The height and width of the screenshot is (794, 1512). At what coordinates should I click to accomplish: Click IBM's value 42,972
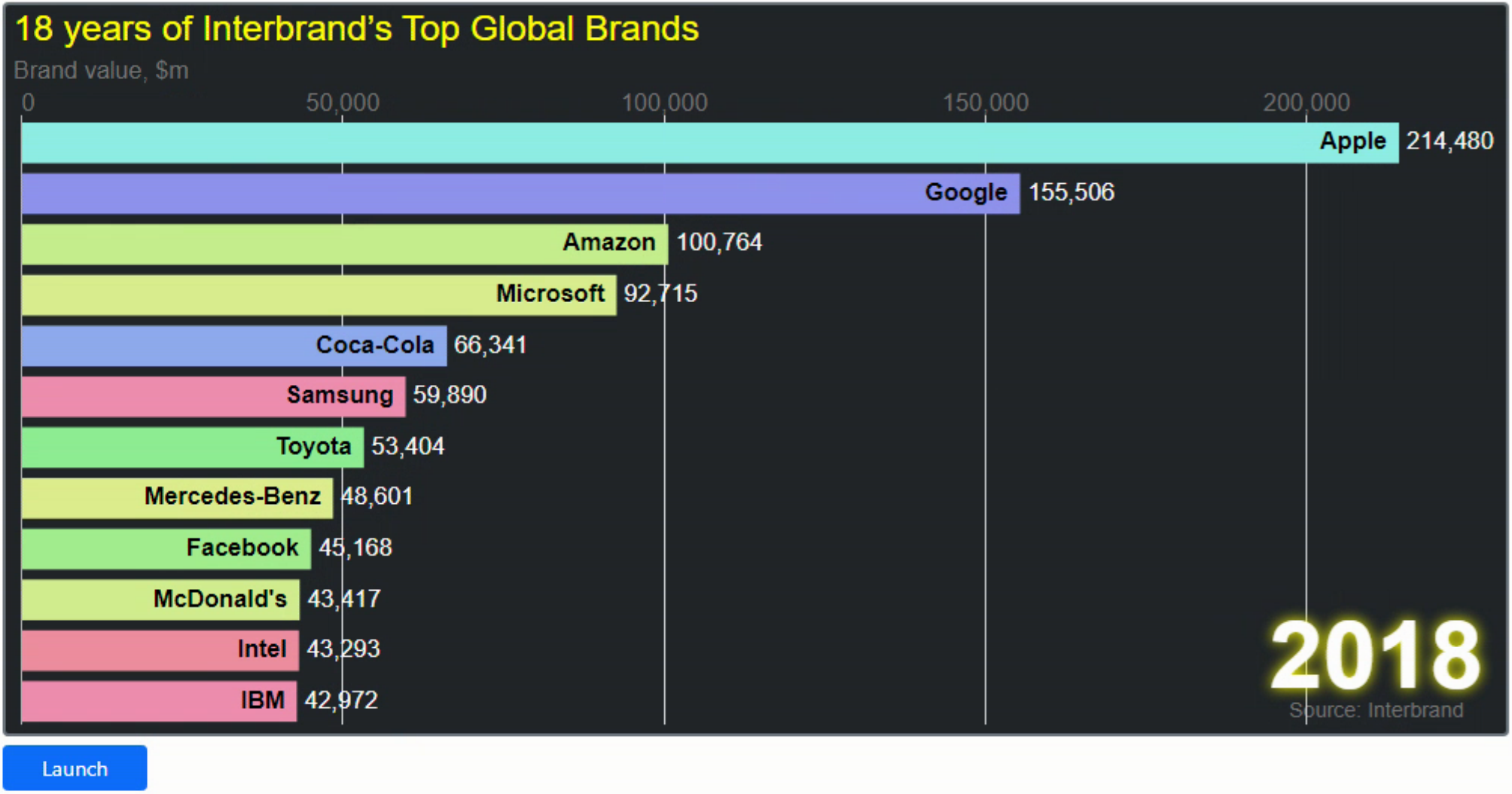[341, 700]
